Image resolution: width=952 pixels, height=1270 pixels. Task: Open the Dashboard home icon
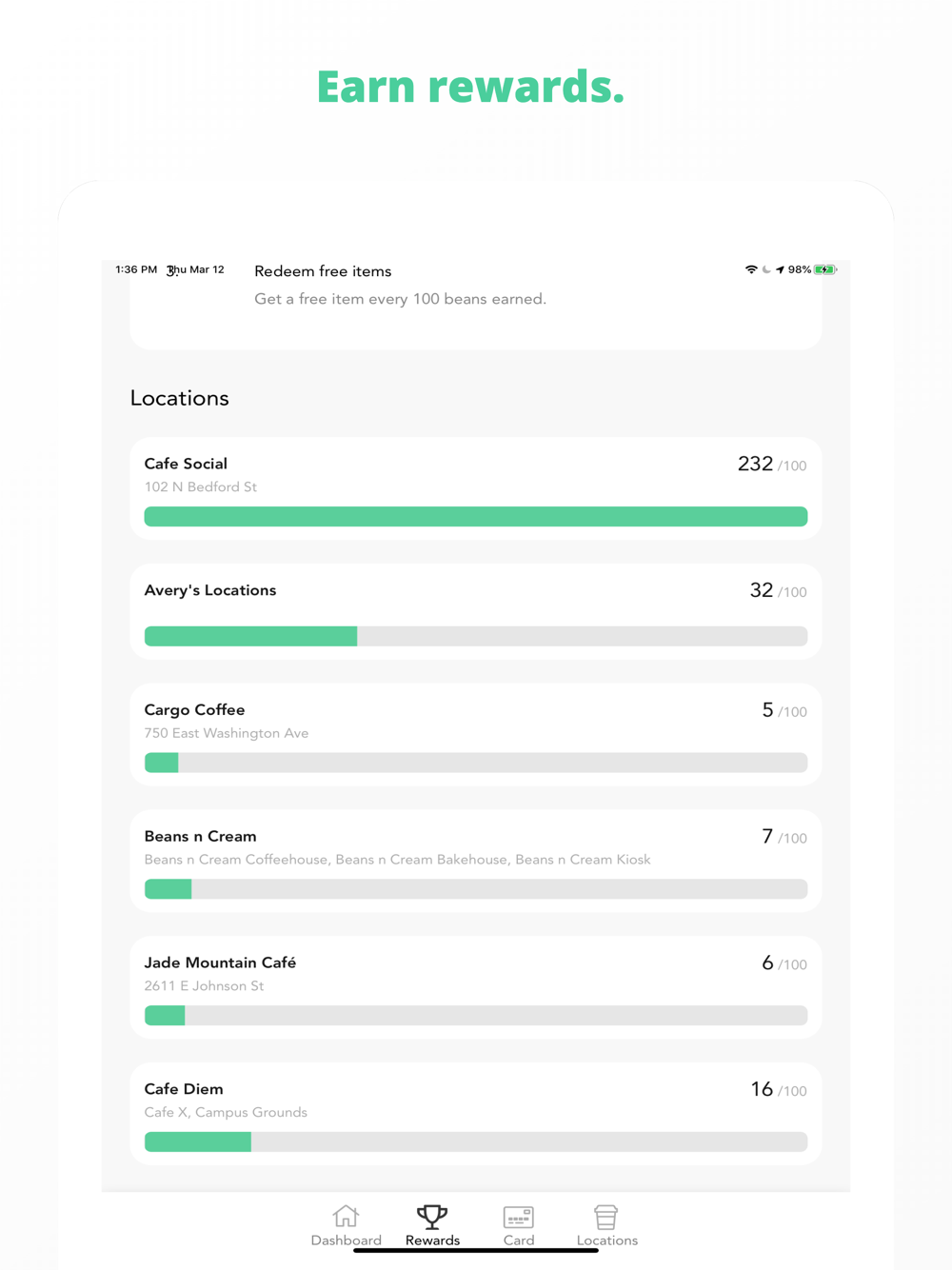coord(346,1216)
